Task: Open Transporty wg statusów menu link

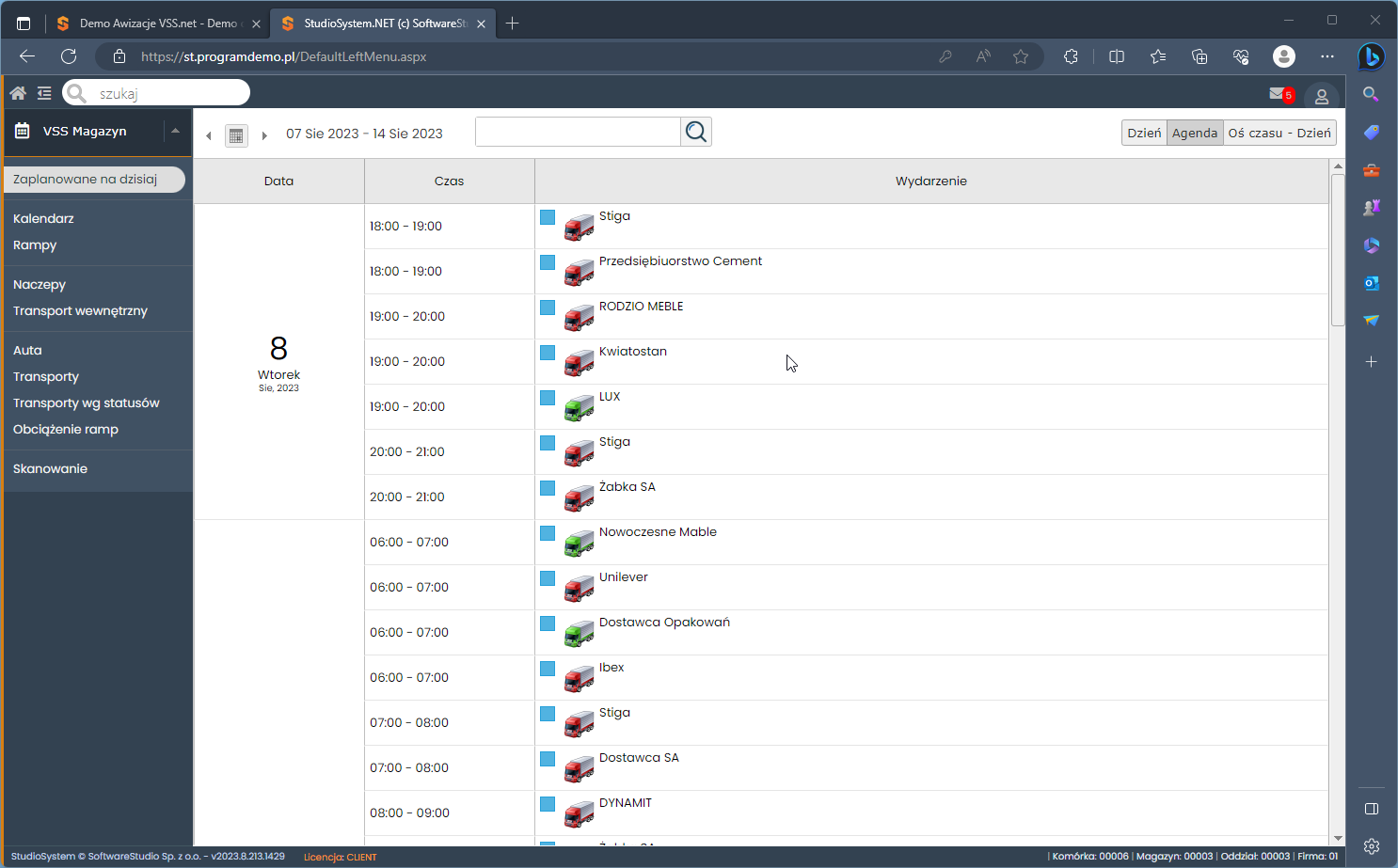Action: (x=86, y=402)
